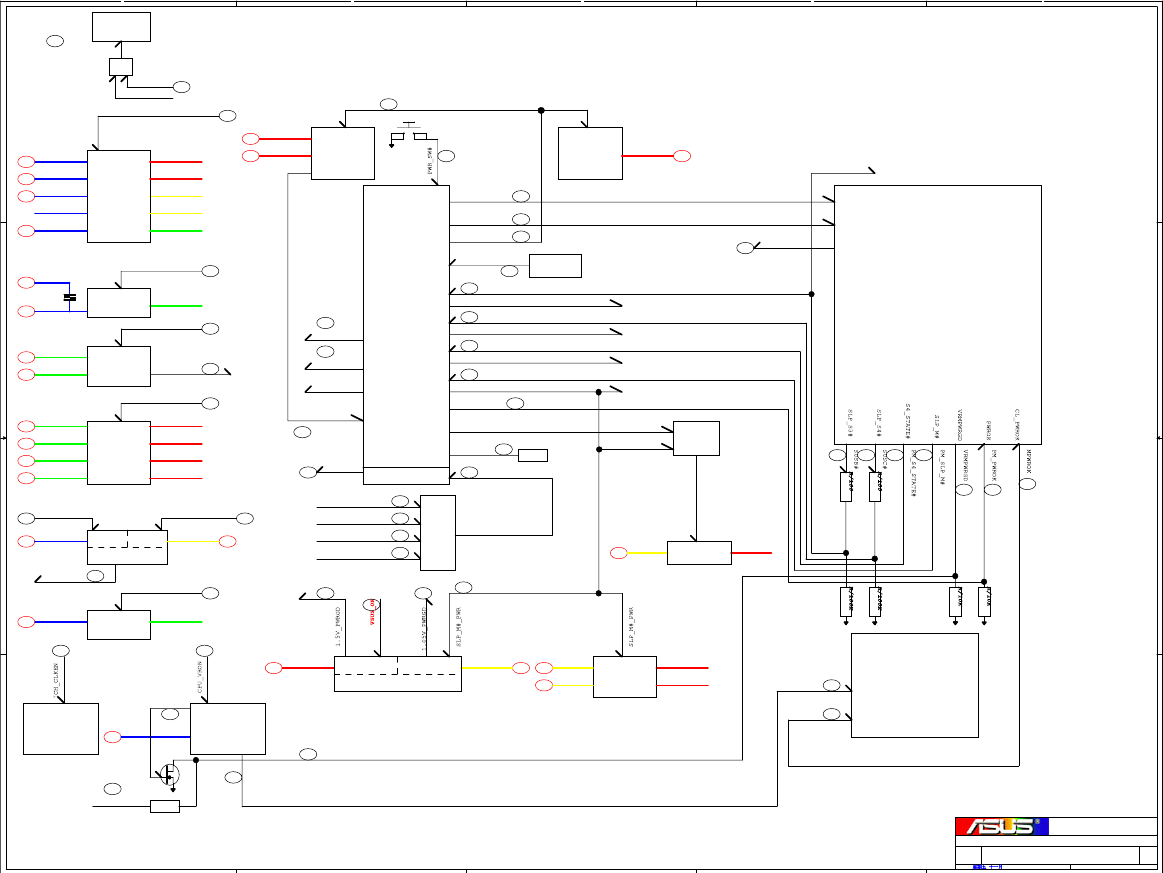Select the push-button switch symbol above PWR_SW#

pyautogui.click(x=409, y=132)
